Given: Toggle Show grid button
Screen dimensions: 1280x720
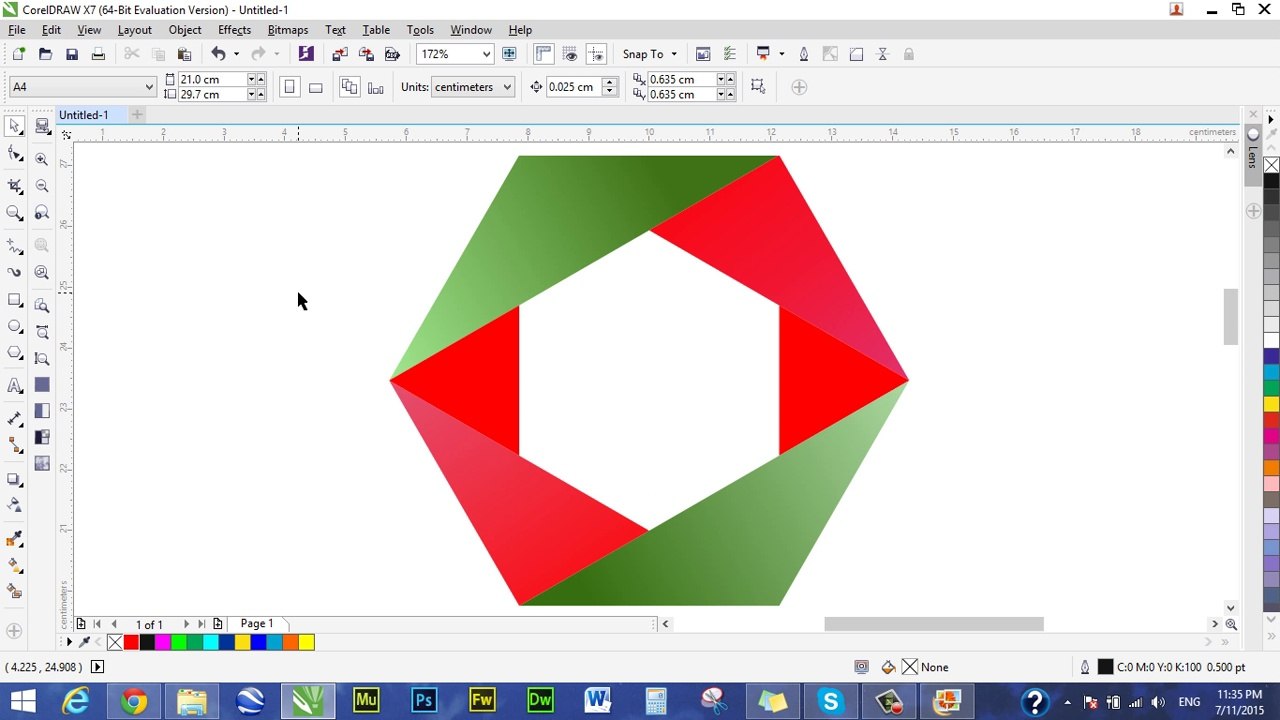Looking at the screenshot, I should point(570,54).
